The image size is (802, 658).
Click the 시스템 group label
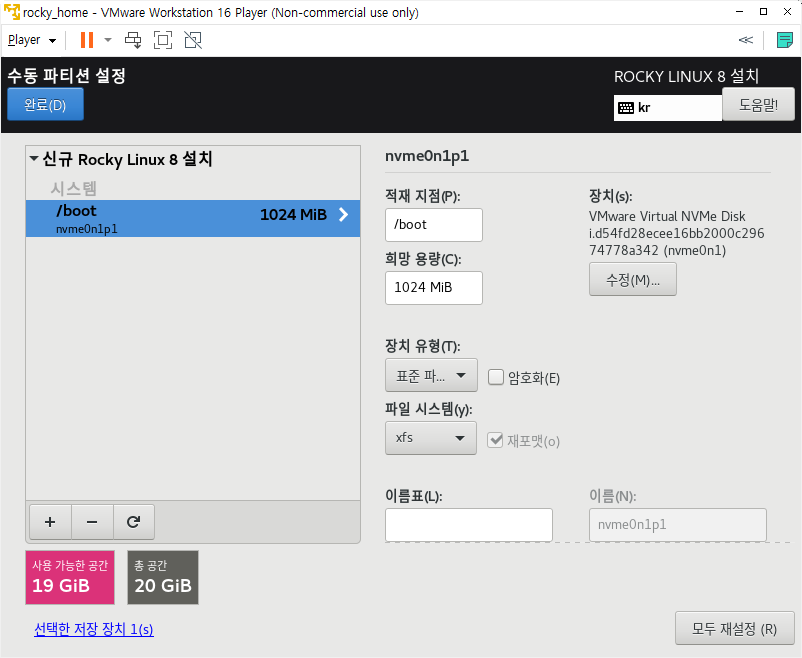pyautogui.click(x=74, y=189)
